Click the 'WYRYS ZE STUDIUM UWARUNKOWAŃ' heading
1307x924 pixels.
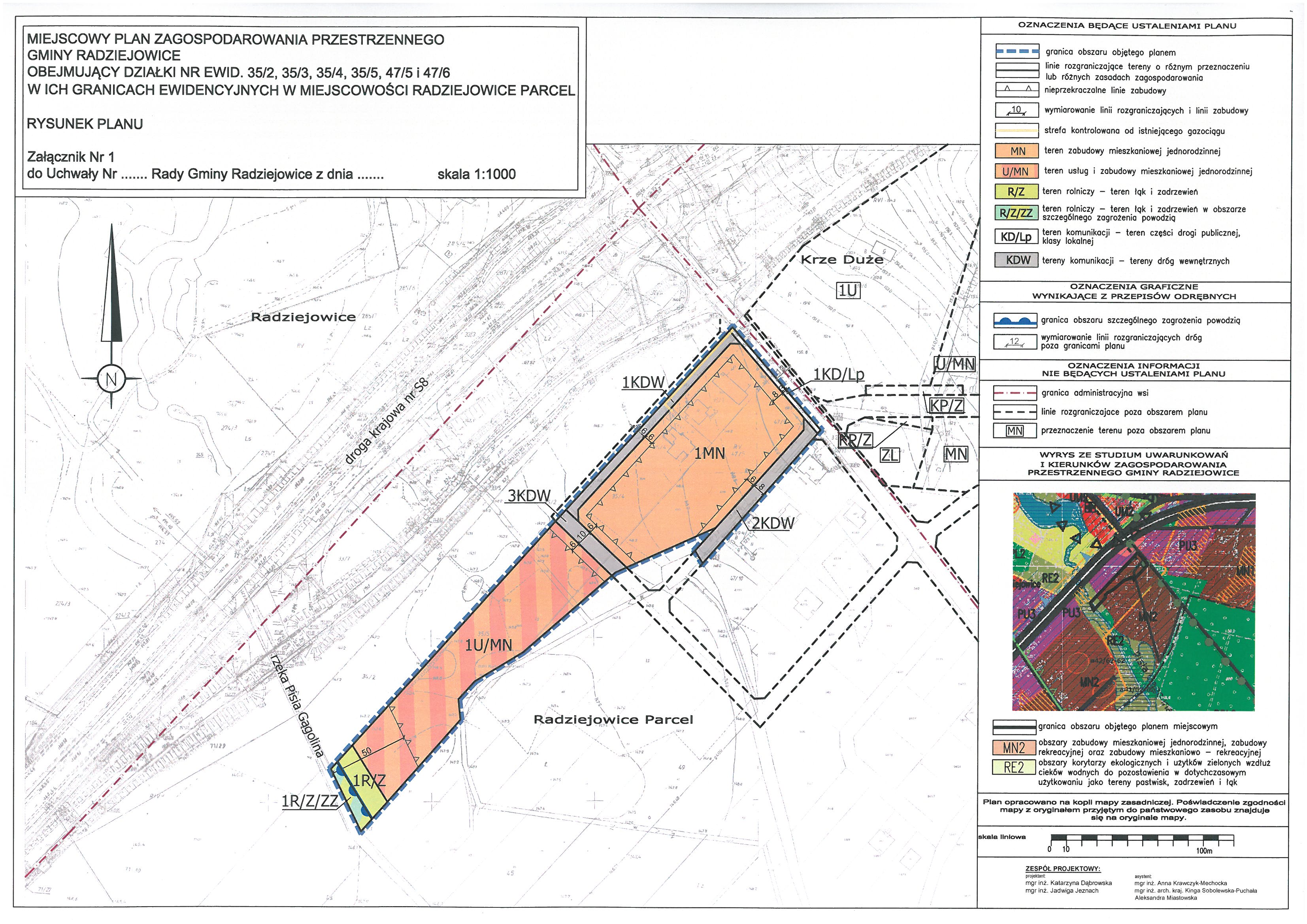click(1133, 455)
